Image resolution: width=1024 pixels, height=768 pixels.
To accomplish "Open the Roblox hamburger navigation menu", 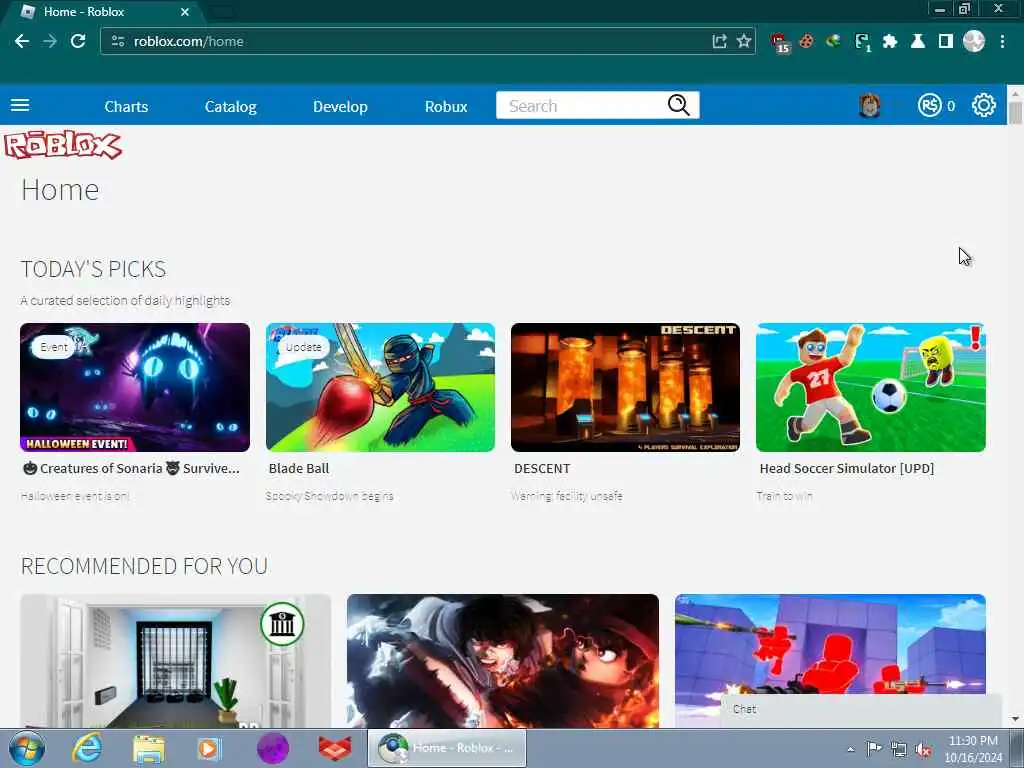I will [x=20, y=105].
